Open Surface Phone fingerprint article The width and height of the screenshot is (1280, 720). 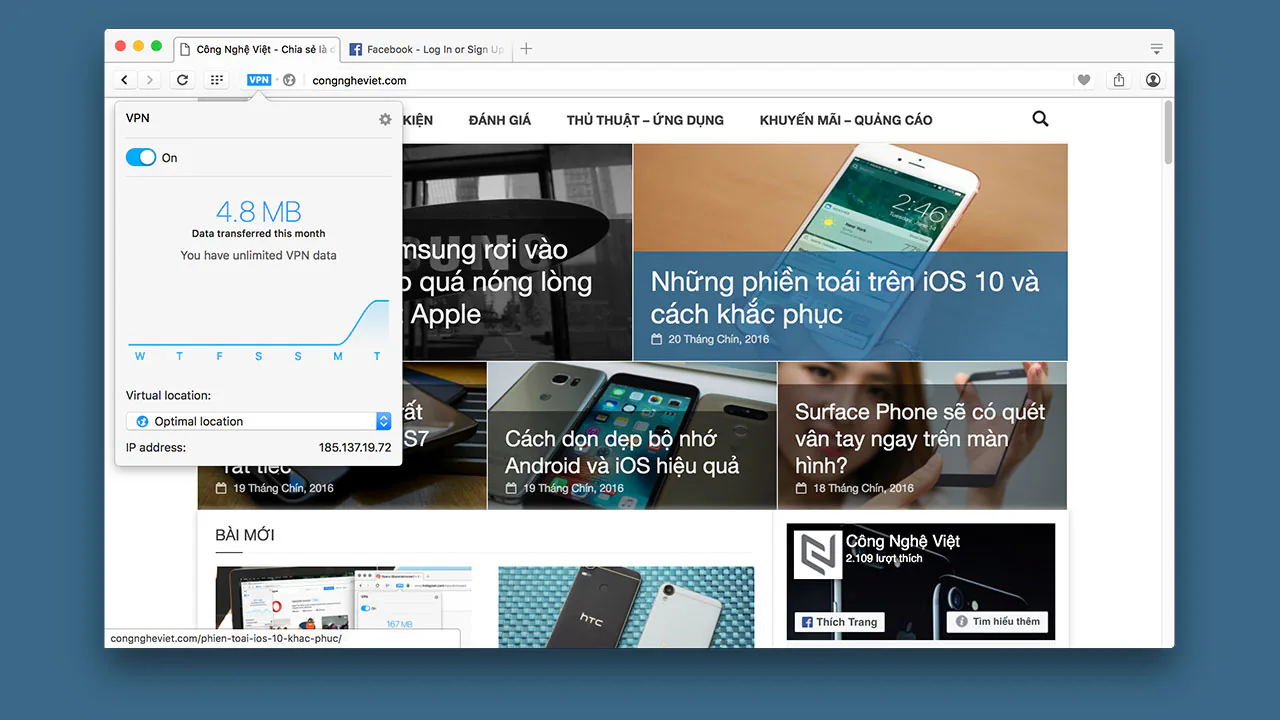[920, 438]
